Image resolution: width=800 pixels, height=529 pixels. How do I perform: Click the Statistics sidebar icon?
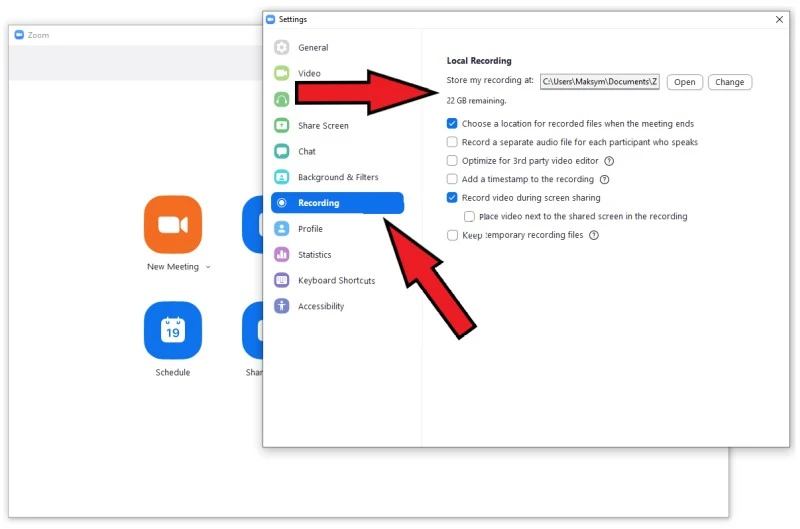pyautogui.click(x=282, y=254)
